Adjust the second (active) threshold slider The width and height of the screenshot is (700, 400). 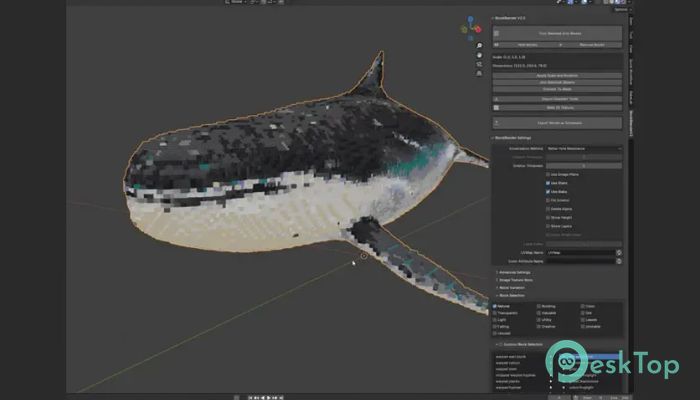point(583,166)
